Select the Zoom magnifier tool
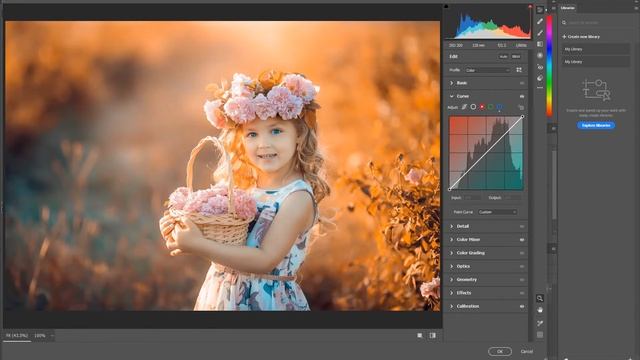This screenshot has height=360, width=640. click(540, 298)
